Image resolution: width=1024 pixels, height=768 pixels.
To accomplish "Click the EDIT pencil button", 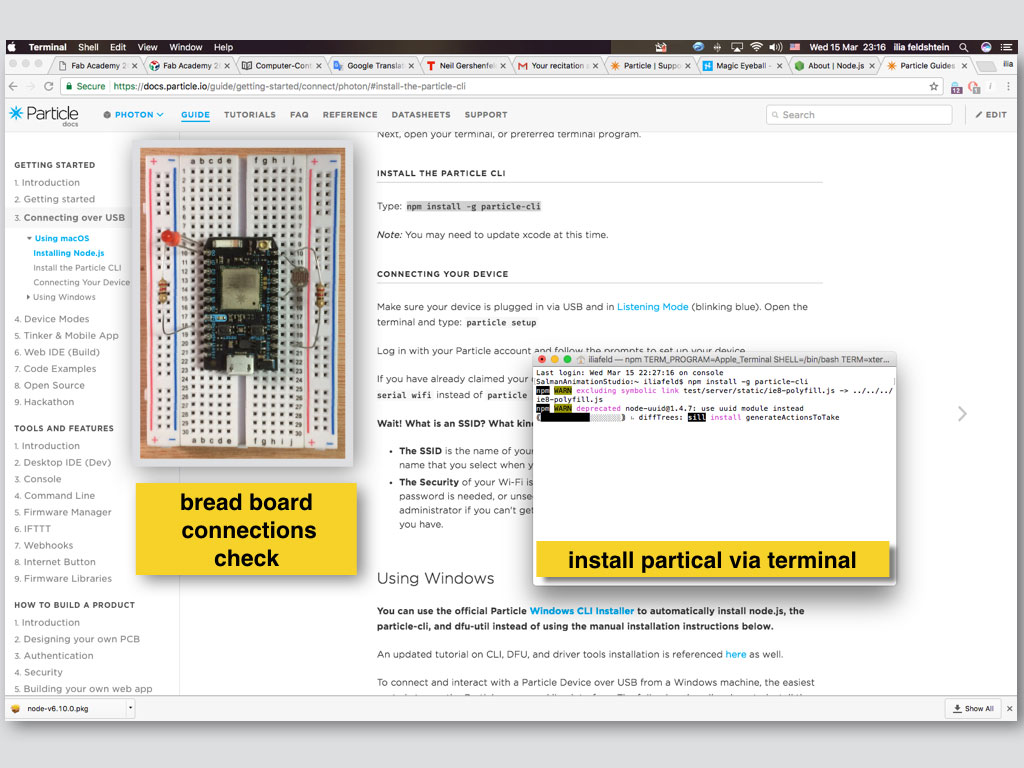I will click(991, 114).
